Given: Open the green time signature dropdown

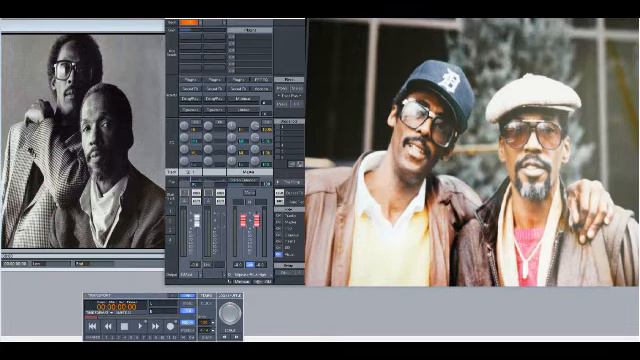Looking at the screenshot, I should tap(213, 330).
